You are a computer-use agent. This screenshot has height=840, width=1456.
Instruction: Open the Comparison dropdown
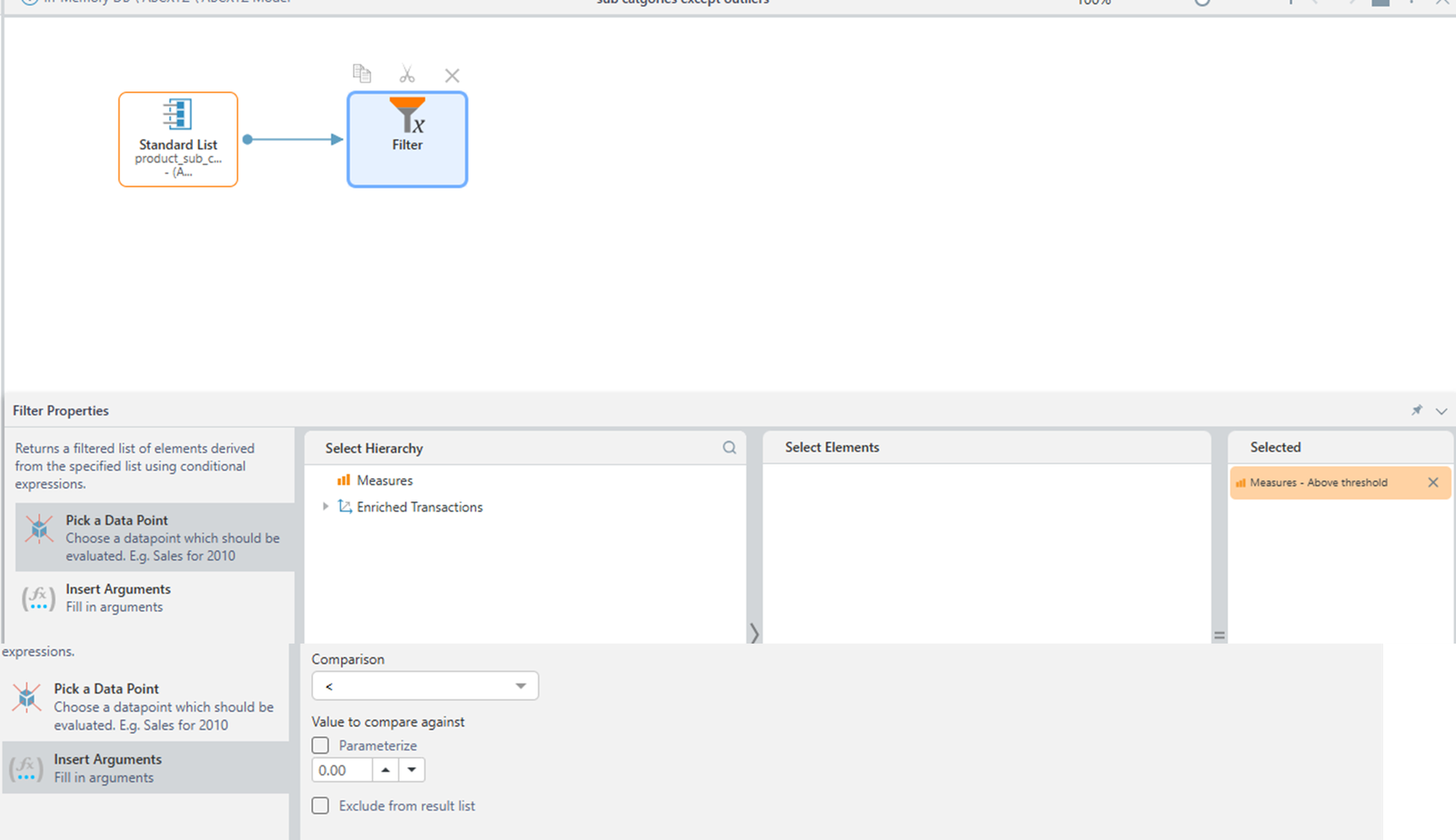(425, 686)
